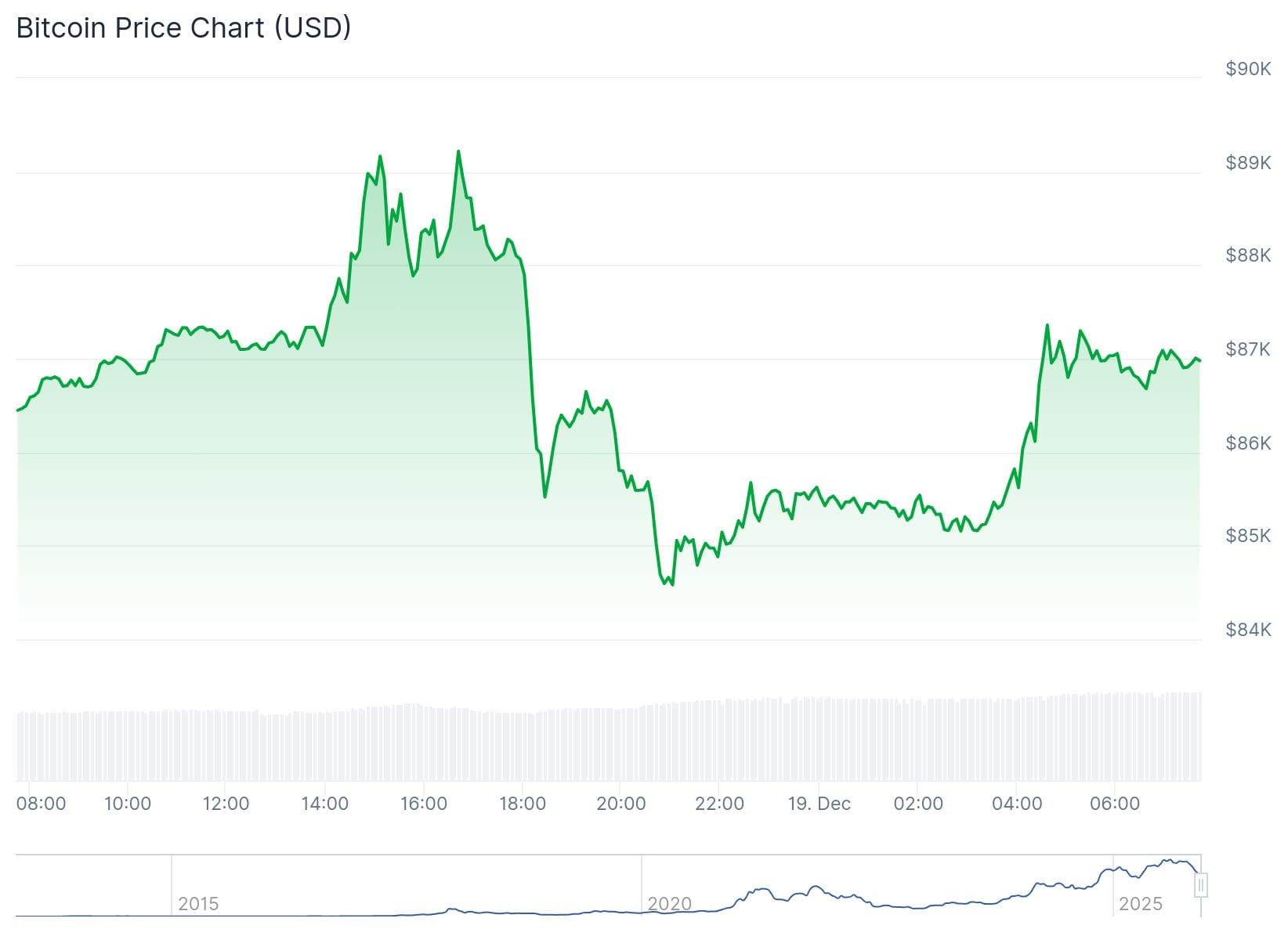Image resolution: width=1288 pixels, height=940 pixels.
Task: Select the 12:00 time axis label
Action: [226, 804]
